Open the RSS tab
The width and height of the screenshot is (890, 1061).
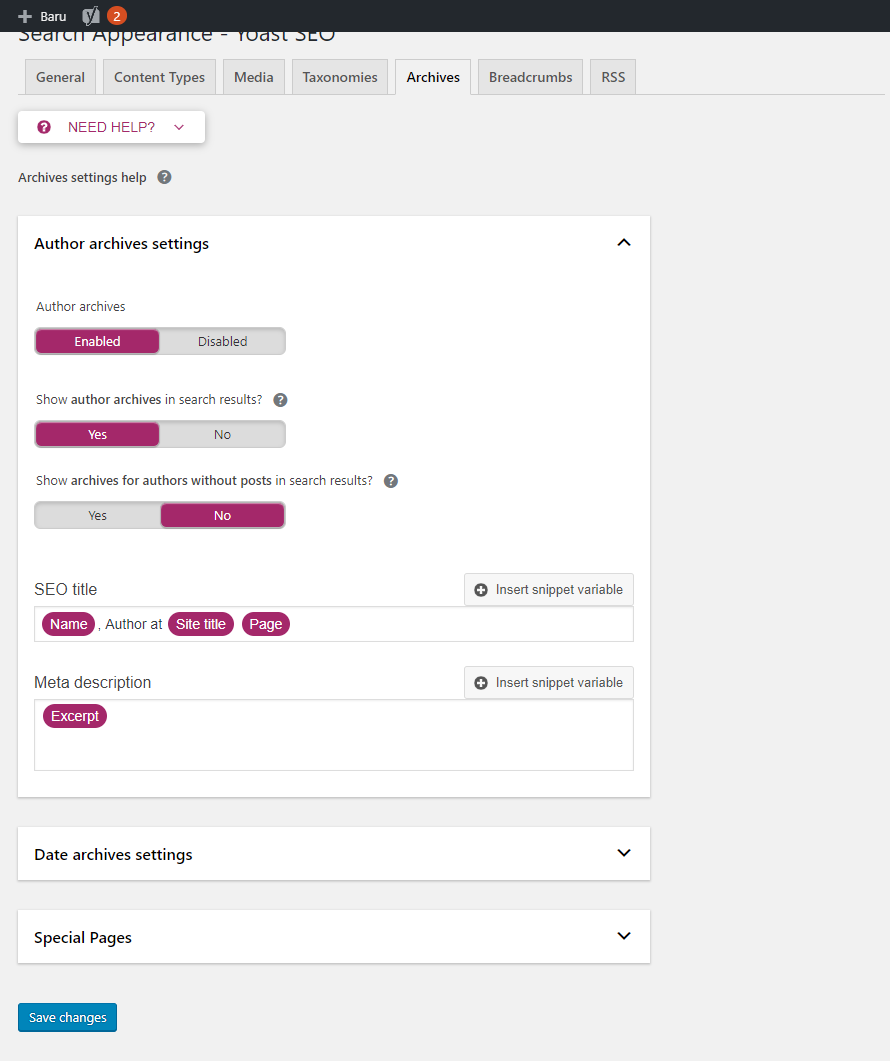[613, 77]
